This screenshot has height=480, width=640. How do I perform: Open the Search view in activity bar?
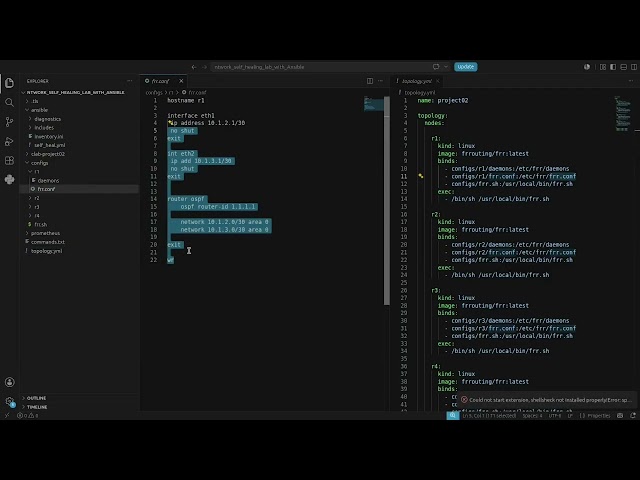click(9, 102)
